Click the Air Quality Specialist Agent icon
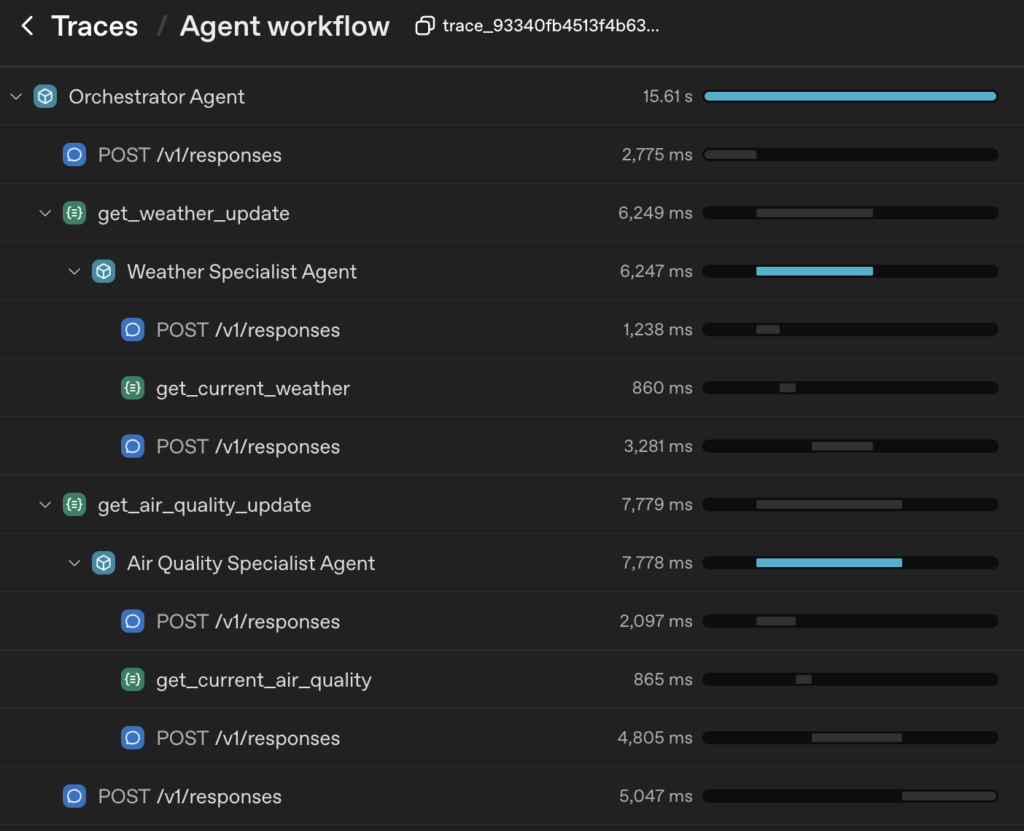1024x831 pixels. point(103,563)
